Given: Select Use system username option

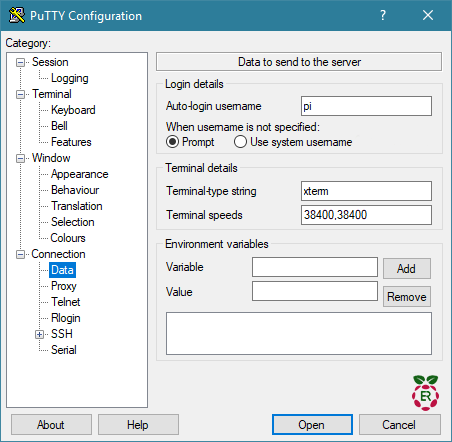Looking at the screenshot, I should coord(240,142).
